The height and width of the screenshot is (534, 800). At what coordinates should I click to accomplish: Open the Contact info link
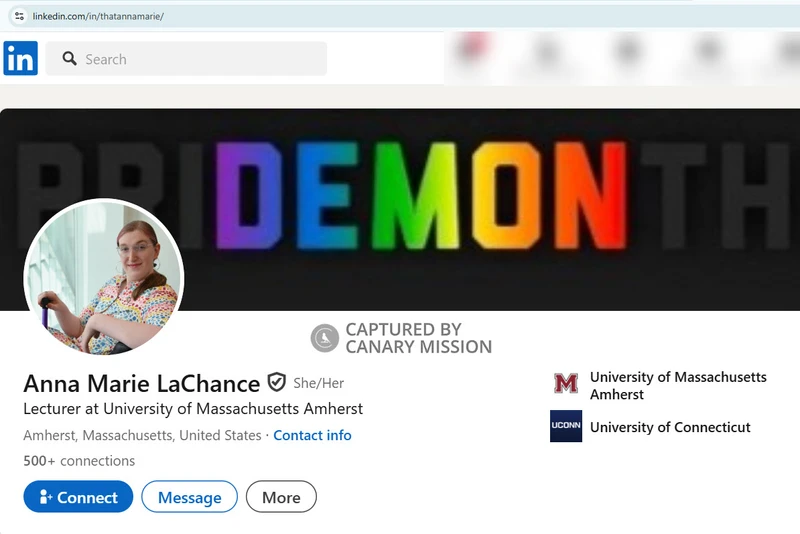tap(312, 436)
